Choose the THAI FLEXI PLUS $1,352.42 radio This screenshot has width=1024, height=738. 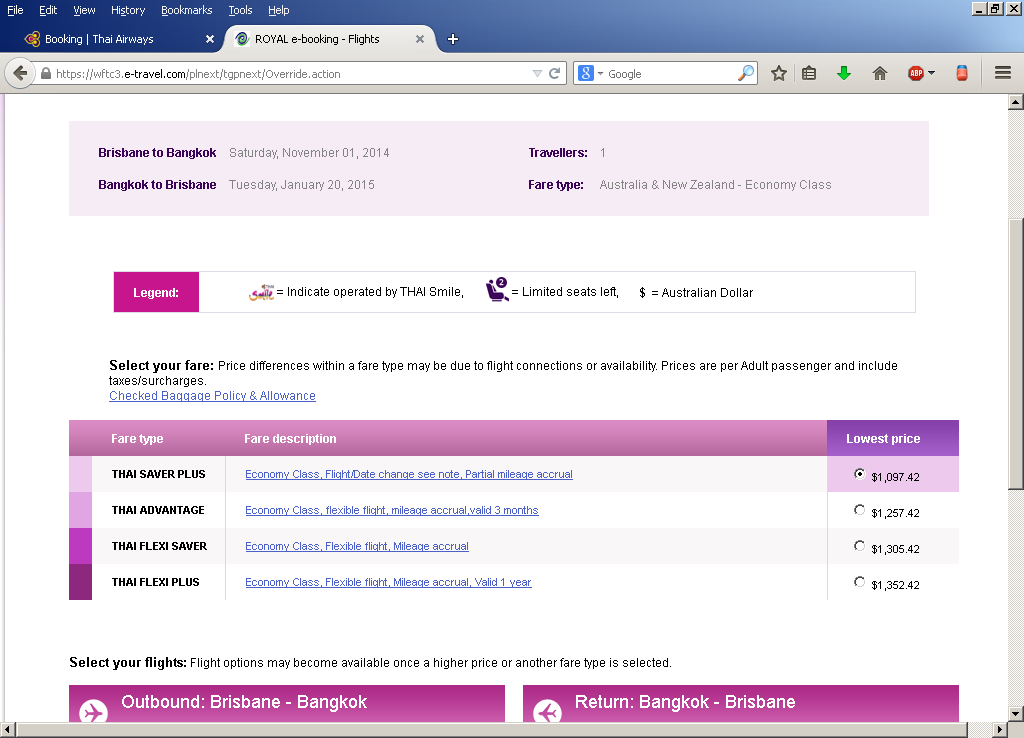pos(860,582)
